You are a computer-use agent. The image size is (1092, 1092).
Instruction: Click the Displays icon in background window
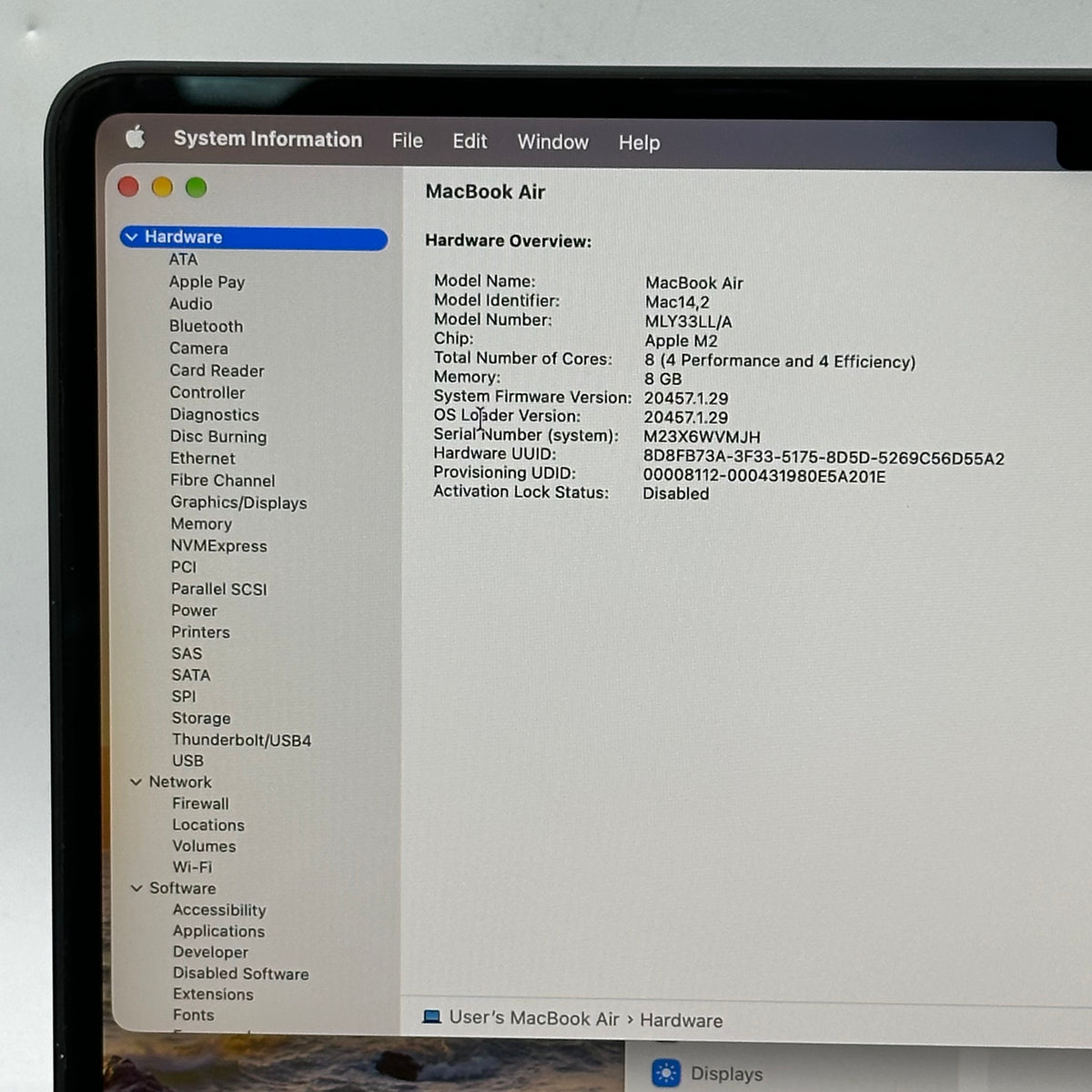(666, 1073)
